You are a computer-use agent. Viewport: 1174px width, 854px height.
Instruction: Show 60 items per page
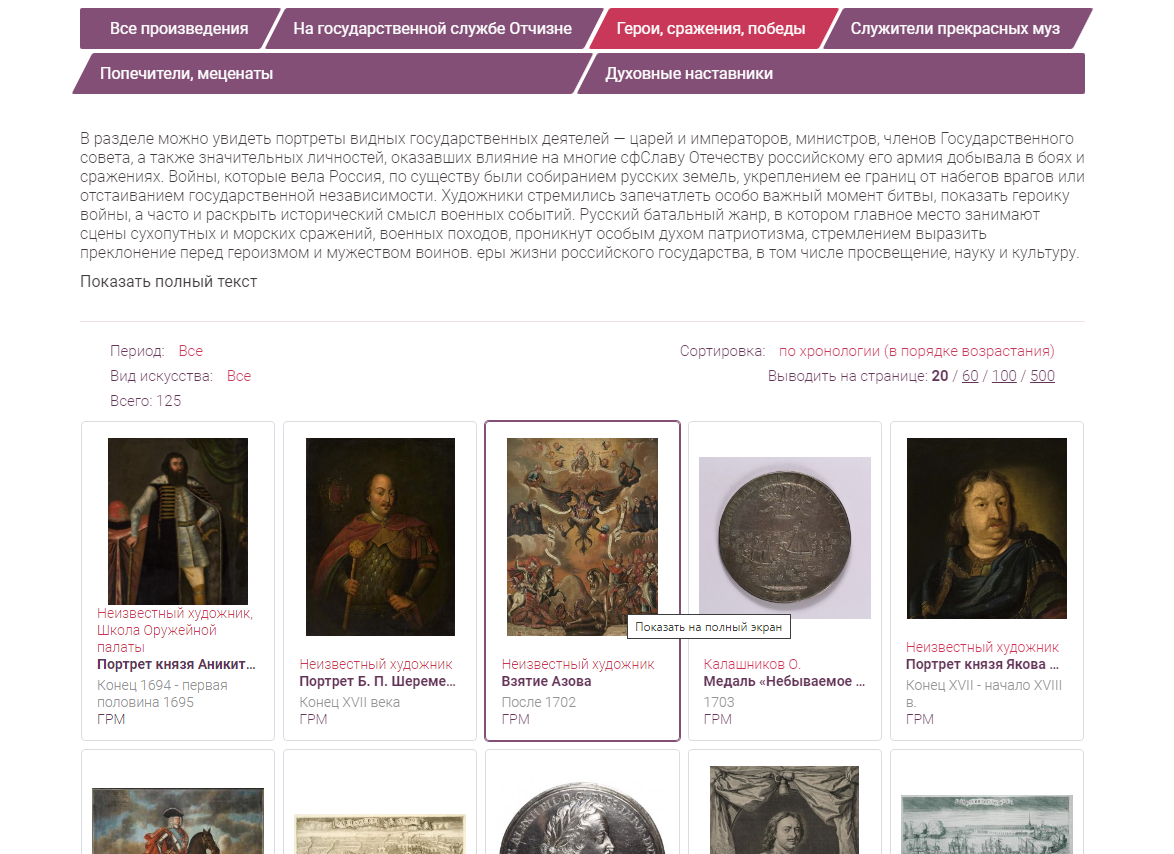coord(970,376)
